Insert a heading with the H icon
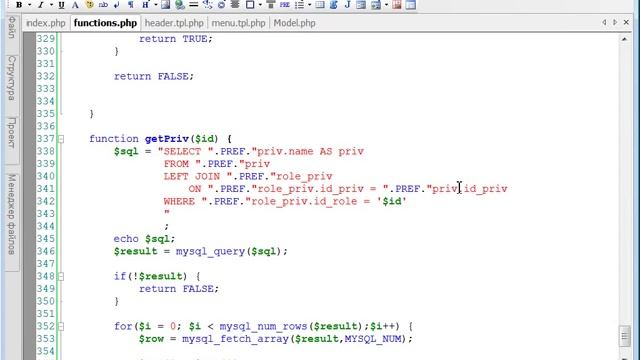Screen dimensions: 640x360 (x=145, y=5)
